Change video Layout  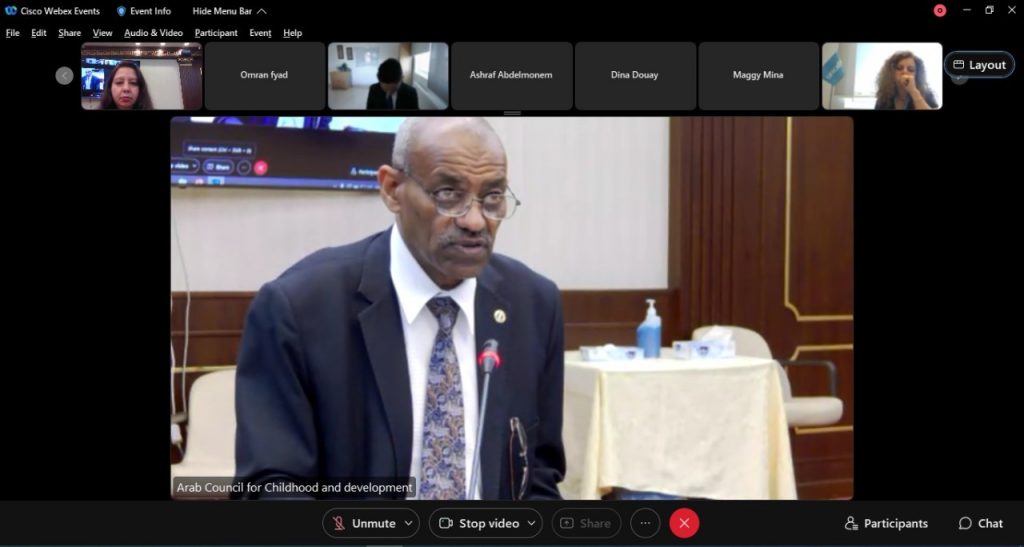click(979, 65)
